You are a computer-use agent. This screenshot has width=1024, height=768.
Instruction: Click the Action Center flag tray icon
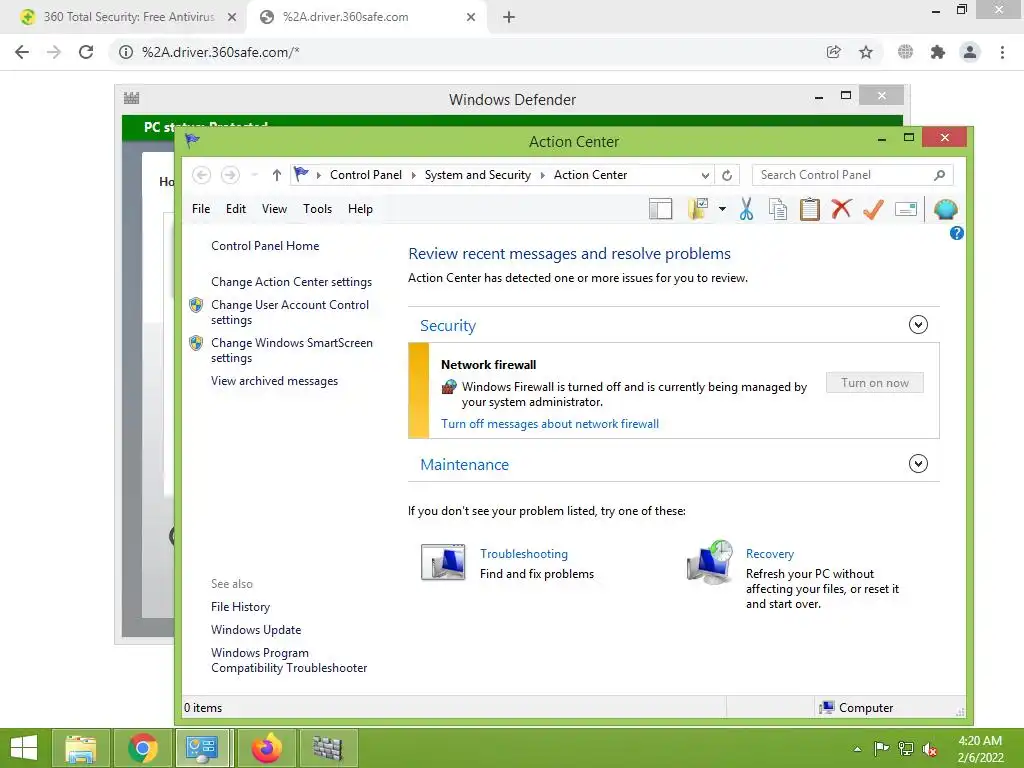pos(881,748)
